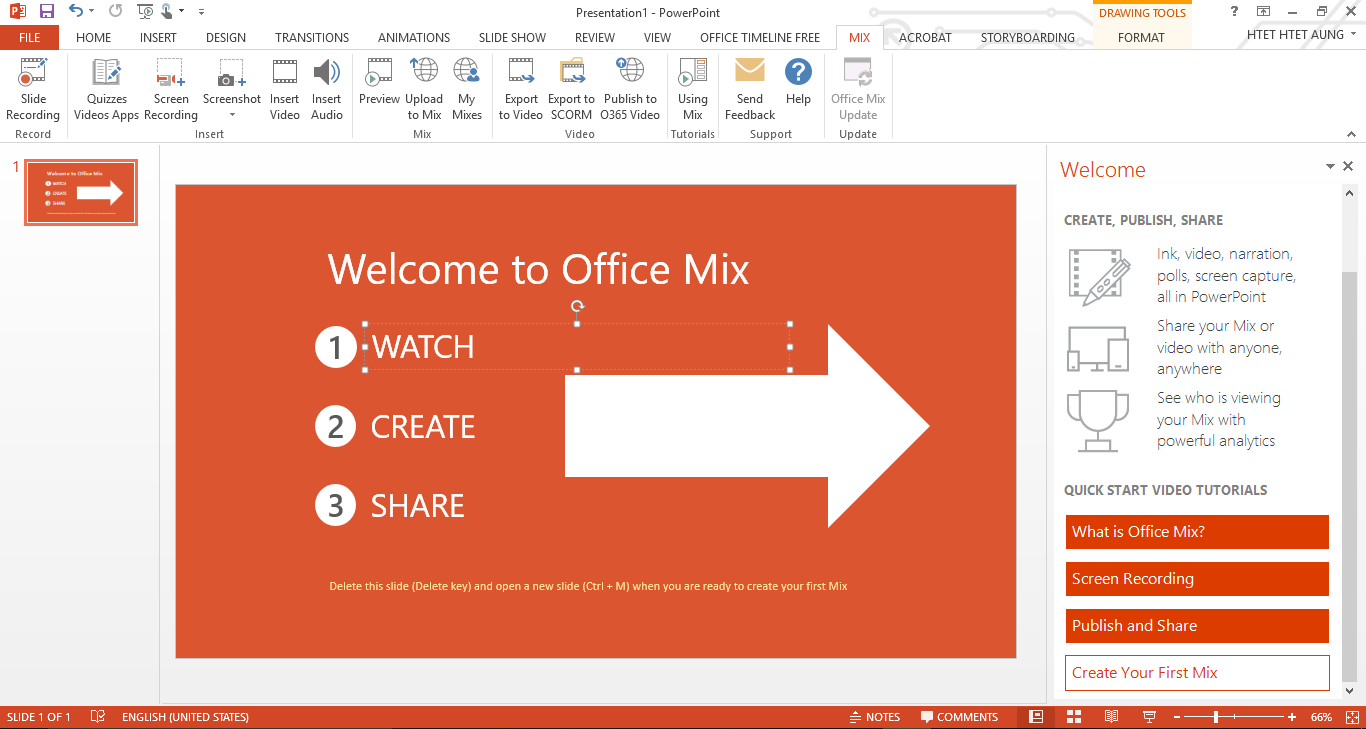Switch to the REVIEW tab
Viewport: 1366px width, 729px height.
595,38
